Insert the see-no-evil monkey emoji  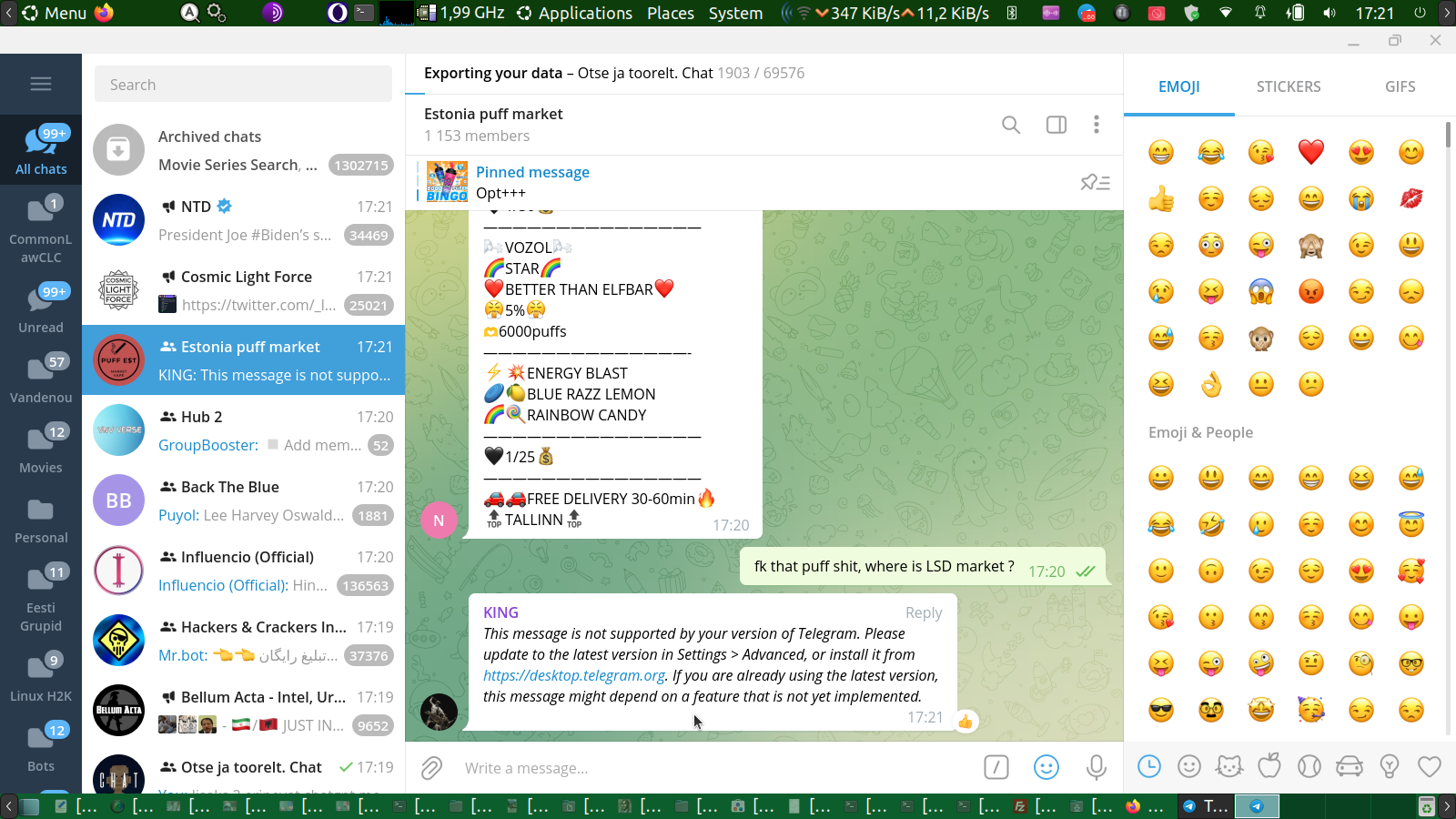[1311, 245]
